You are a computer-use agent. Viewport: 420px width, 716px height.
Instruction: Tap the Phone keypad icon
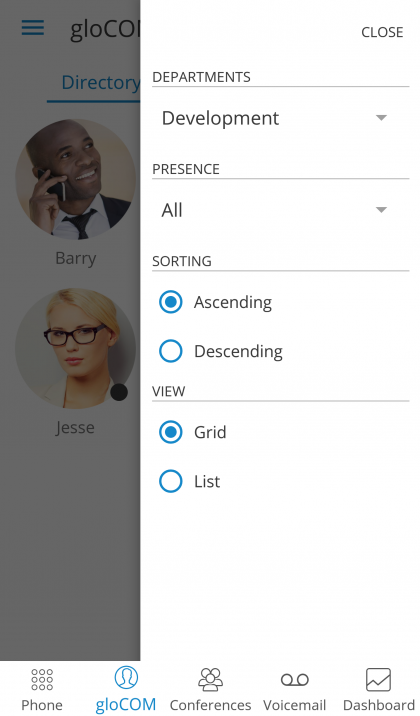(x=42, y=679)
